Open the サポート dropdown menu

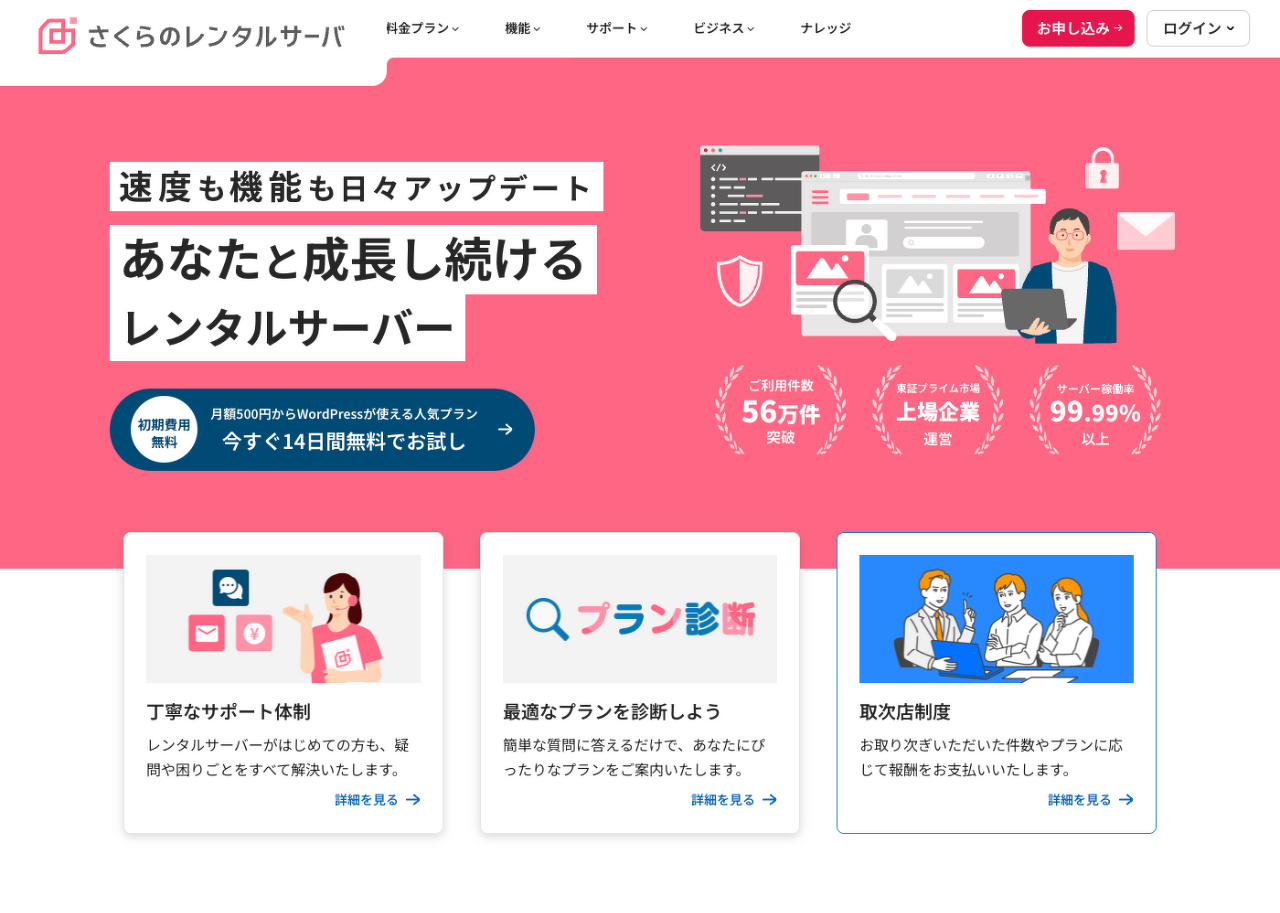pos(617,28)
